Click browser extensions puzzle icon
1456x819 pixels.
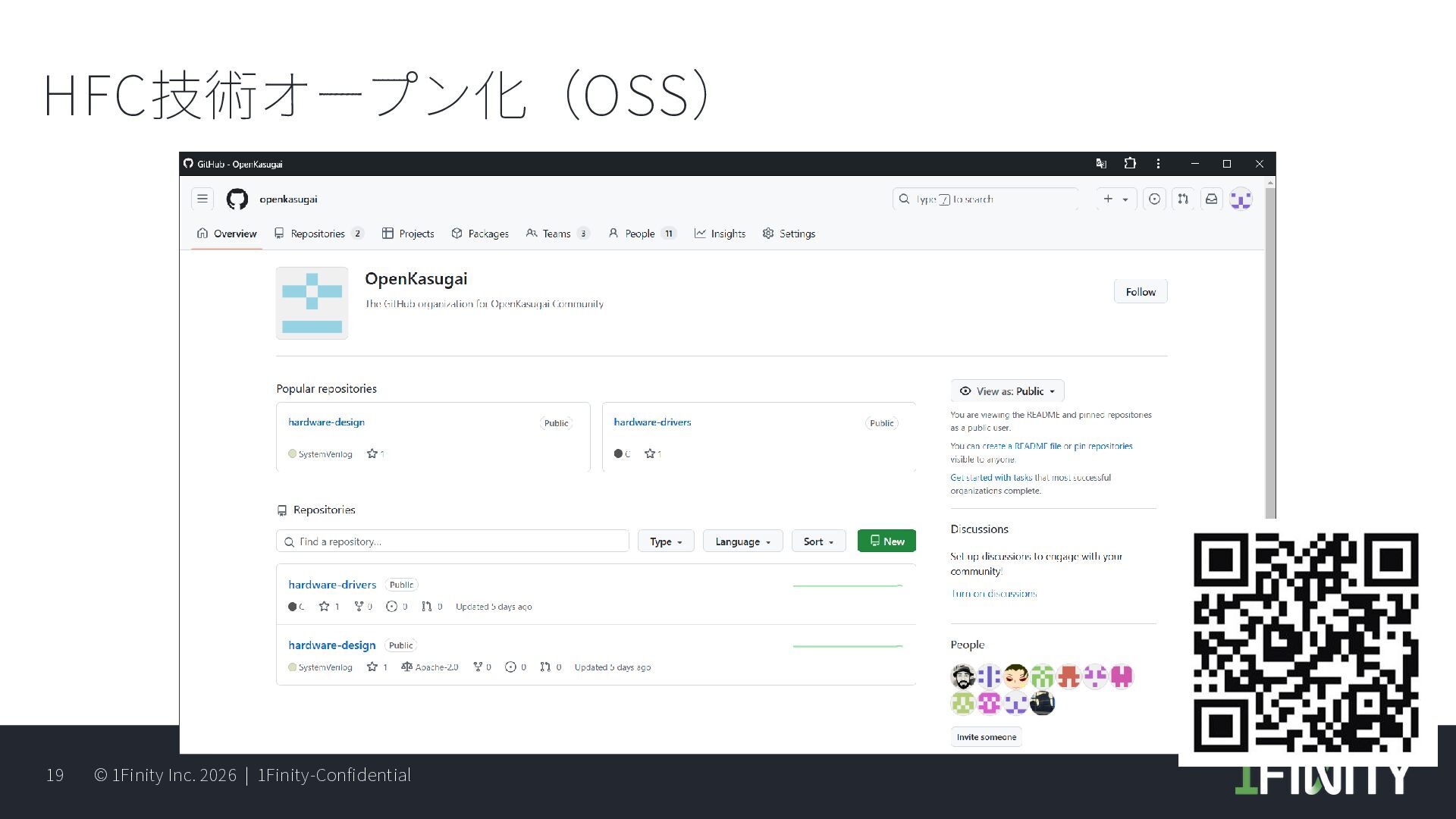[x=1130, y=164]
